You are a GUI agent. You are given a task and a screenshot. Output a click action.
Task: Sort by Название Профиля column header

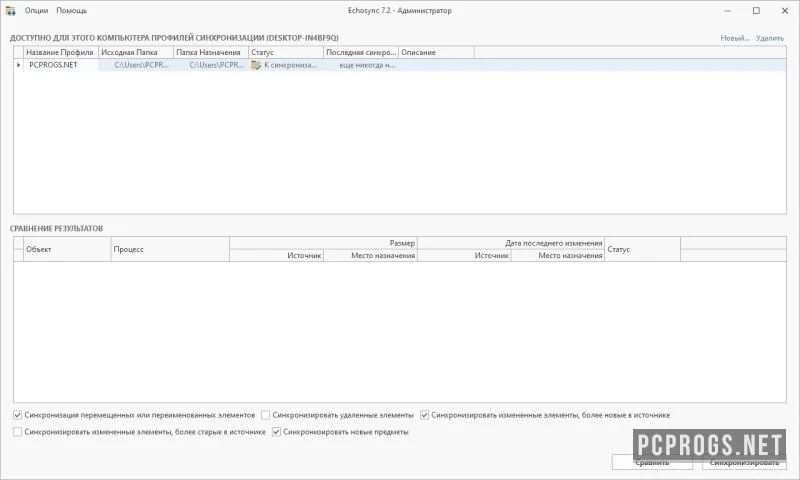[61, 53]
